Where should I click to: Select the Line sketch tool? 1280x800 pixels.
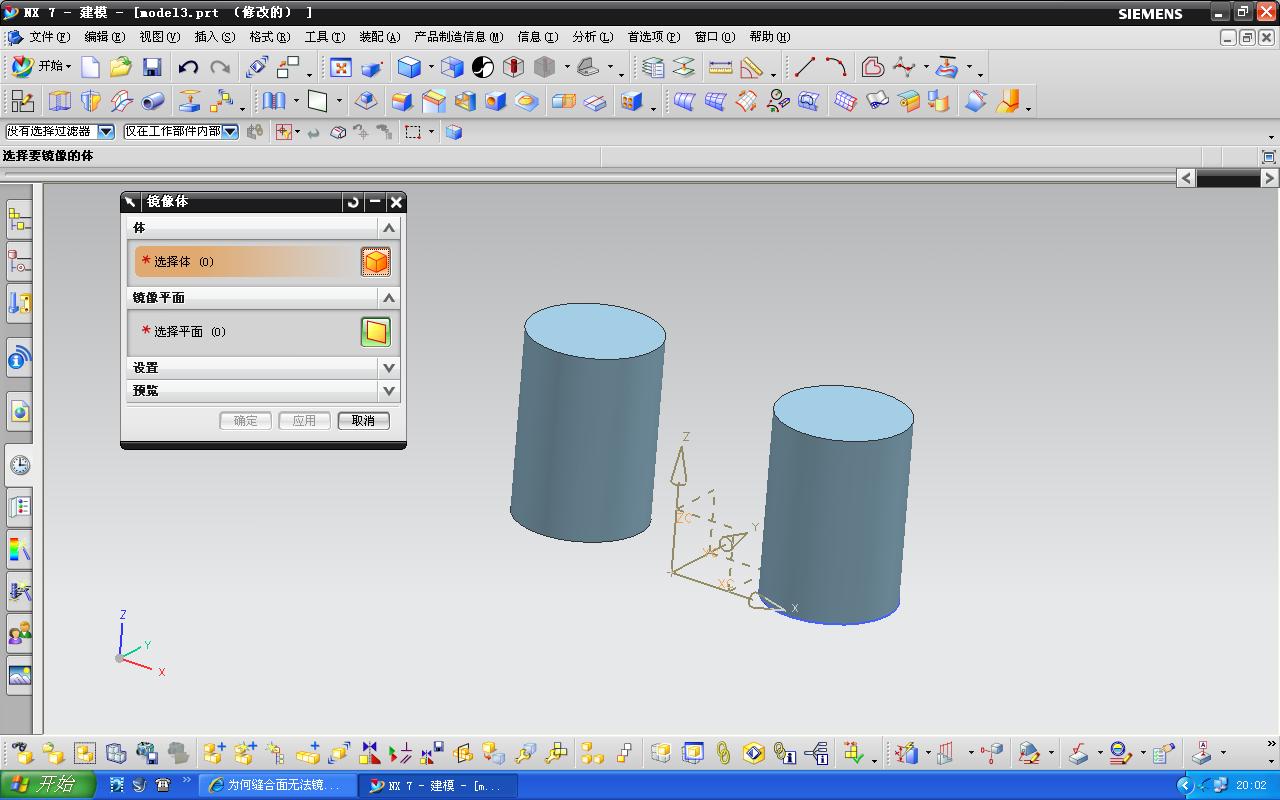pos(805,67)
